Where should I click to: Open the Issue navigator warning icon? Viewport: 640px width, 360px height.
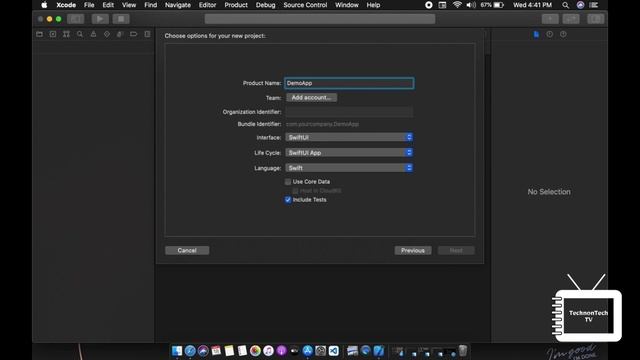93,34
